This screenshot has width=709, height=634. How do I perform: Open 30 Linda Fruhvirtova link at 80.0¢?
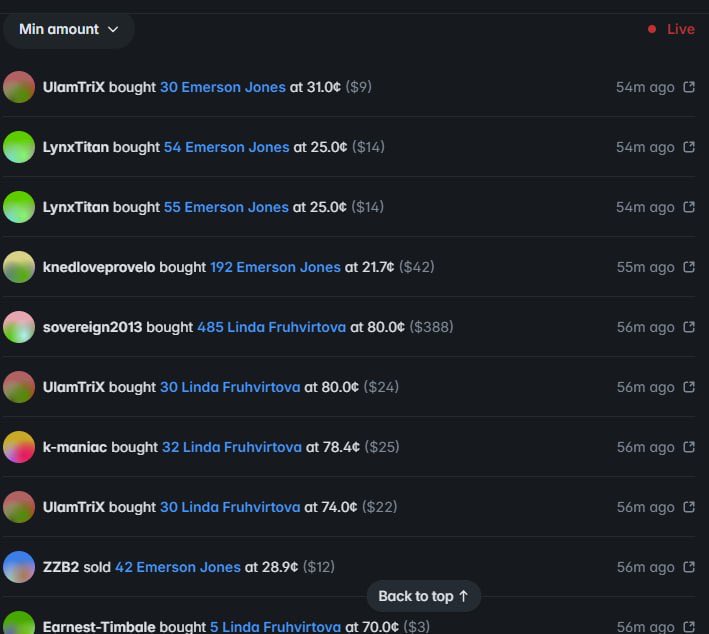coord(230,387)
